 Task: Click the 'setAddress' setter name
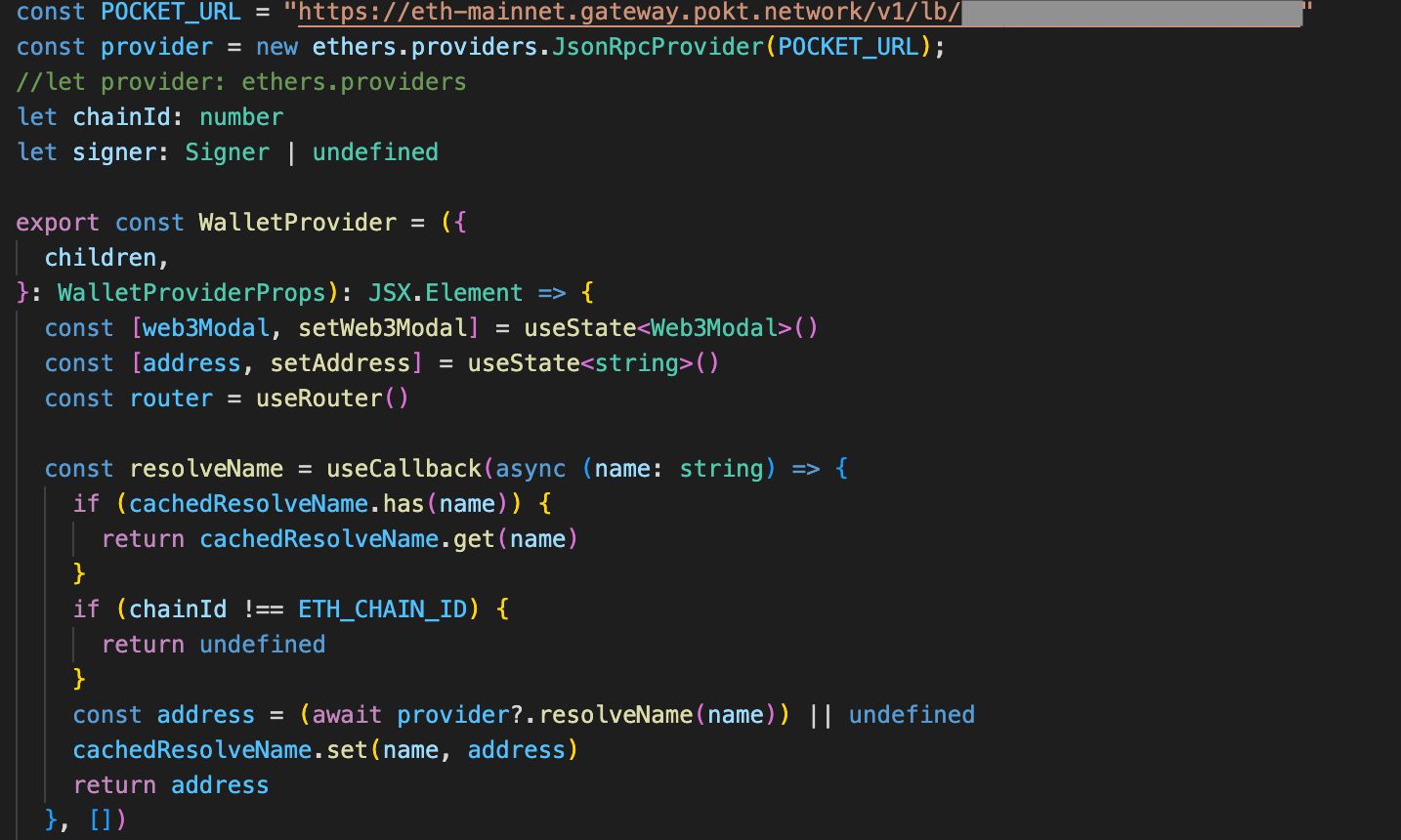click(340, 363)
